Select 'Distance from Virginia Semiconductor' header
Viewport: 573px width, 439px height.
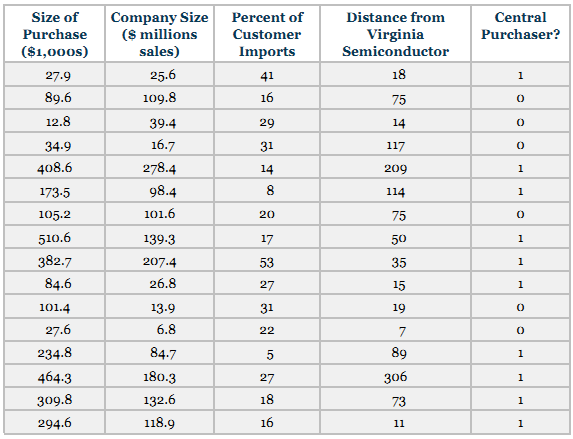click(x=395, y=34)
